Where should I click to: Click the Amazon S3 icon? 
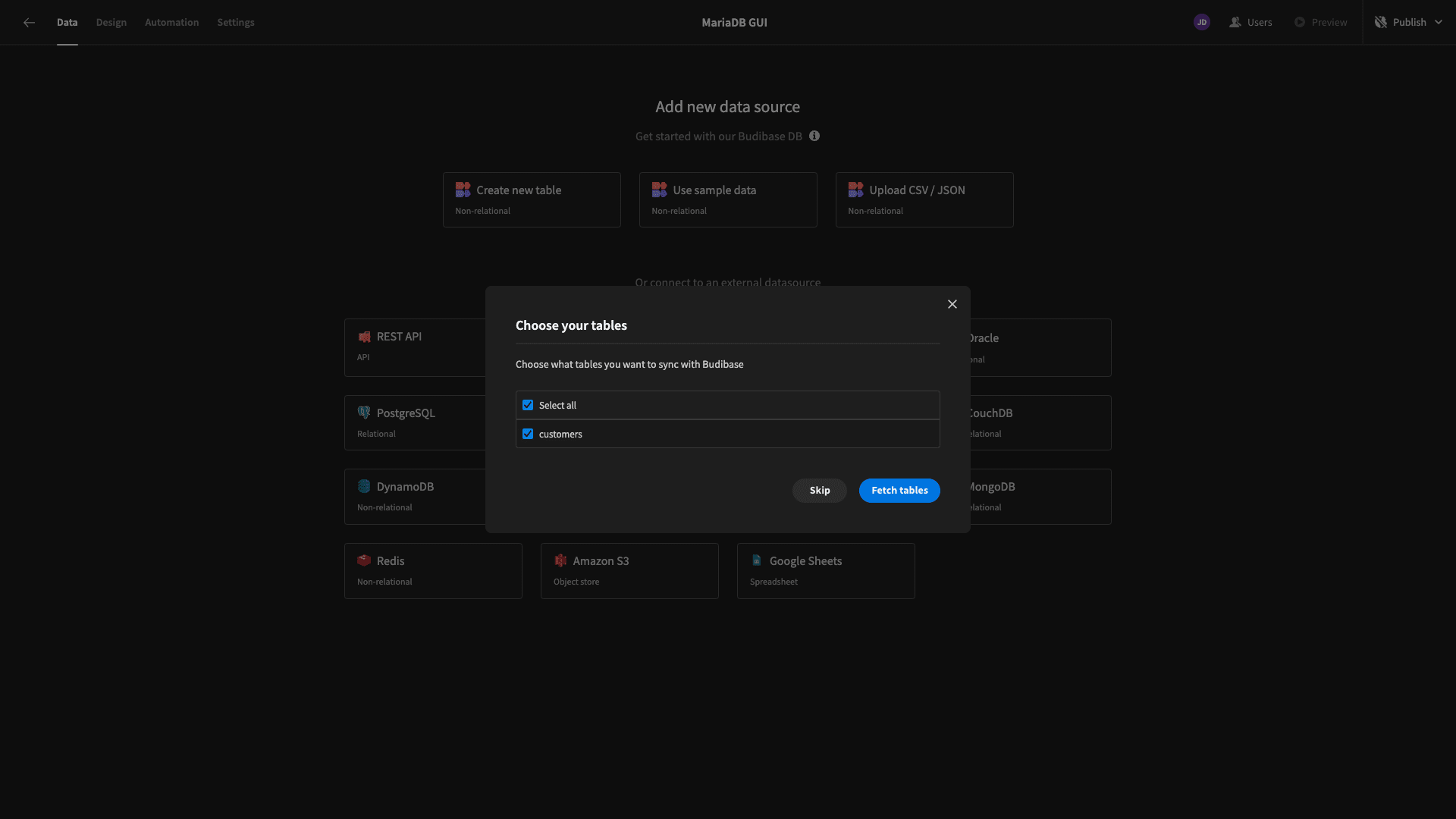pos(560,560)
